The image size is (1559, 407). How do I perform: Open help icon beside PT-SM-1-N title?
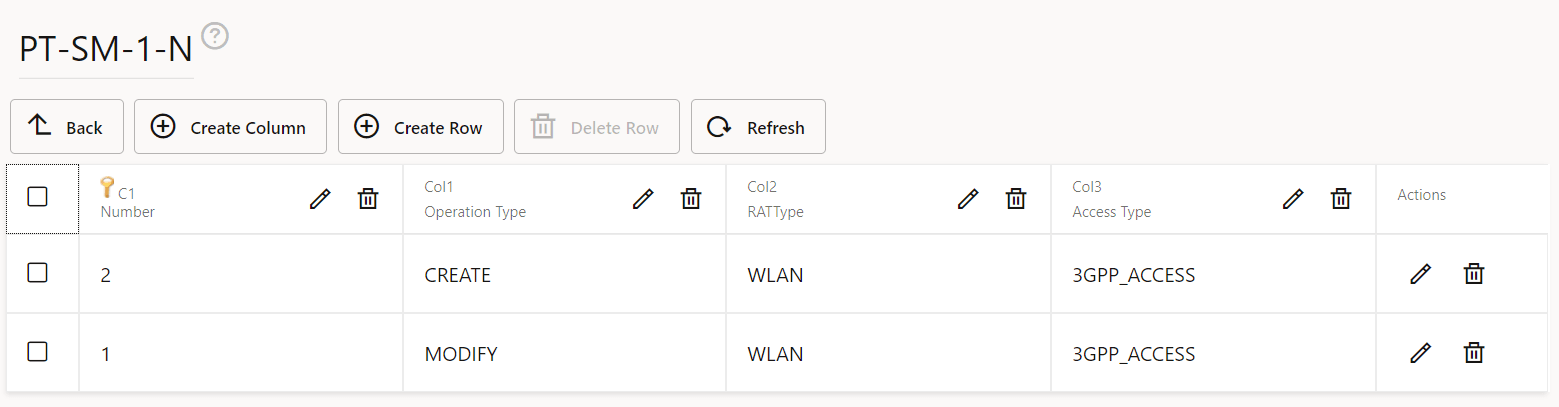tap(215, 37)
